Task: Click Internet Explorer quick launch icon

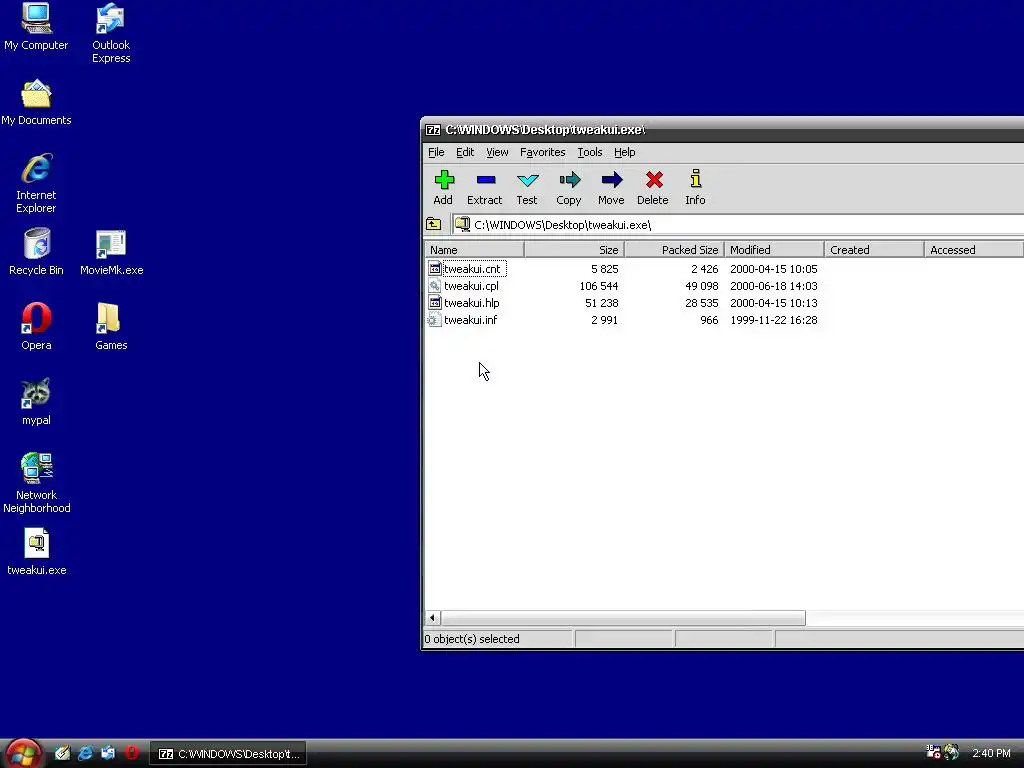Action: click(x=86, y=753)
